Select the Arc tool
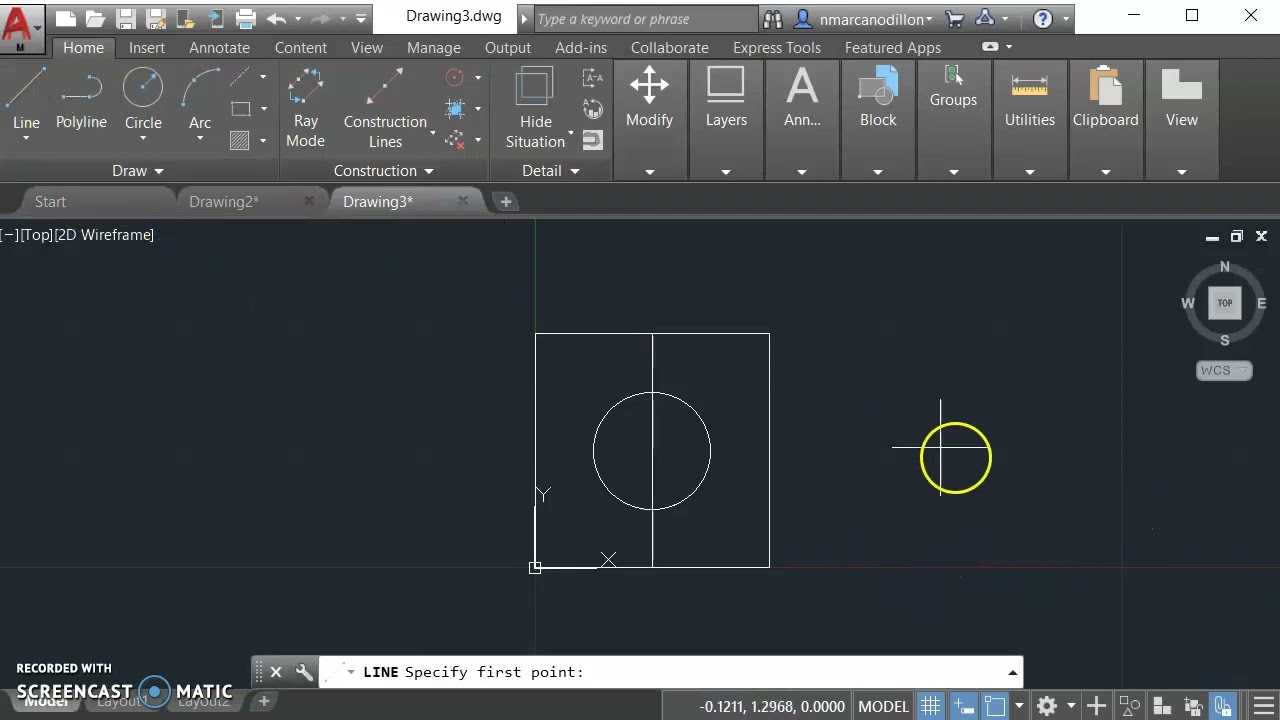Viewport: 1280px width, 720px height. pos(200,98)
